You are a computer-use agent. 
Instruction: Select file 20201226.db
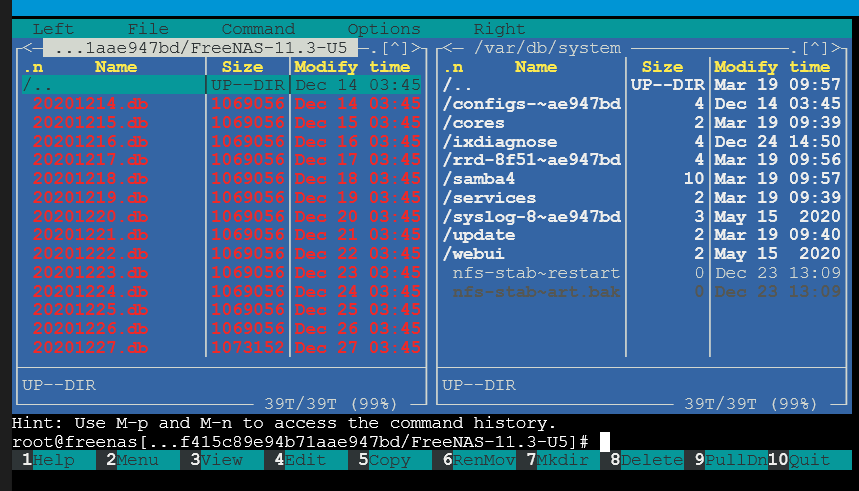(x=222, y=328)
